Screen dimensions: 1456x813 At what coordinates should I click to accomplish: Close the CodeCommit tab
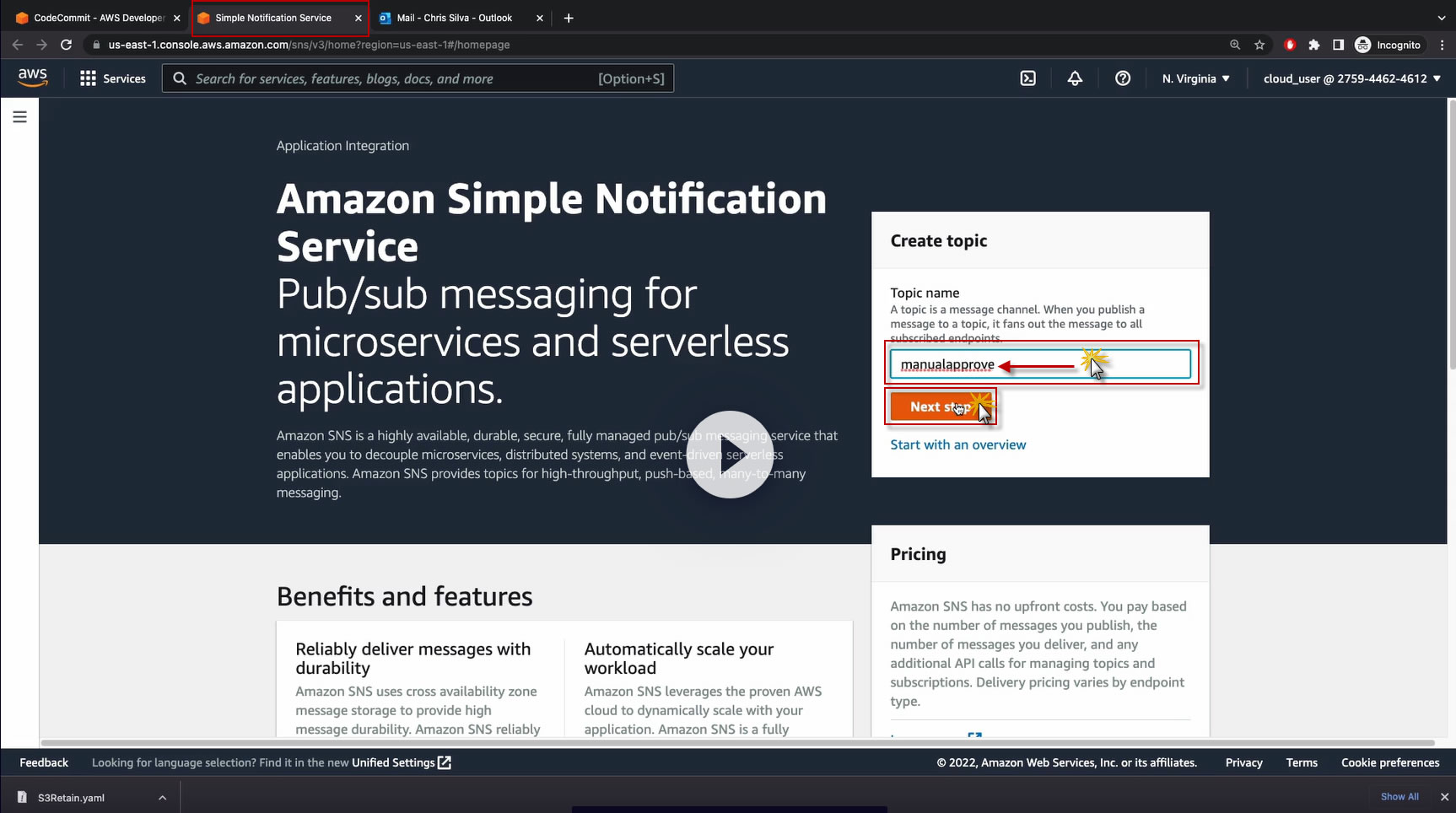pyautogui.click(x=176, y=18)
